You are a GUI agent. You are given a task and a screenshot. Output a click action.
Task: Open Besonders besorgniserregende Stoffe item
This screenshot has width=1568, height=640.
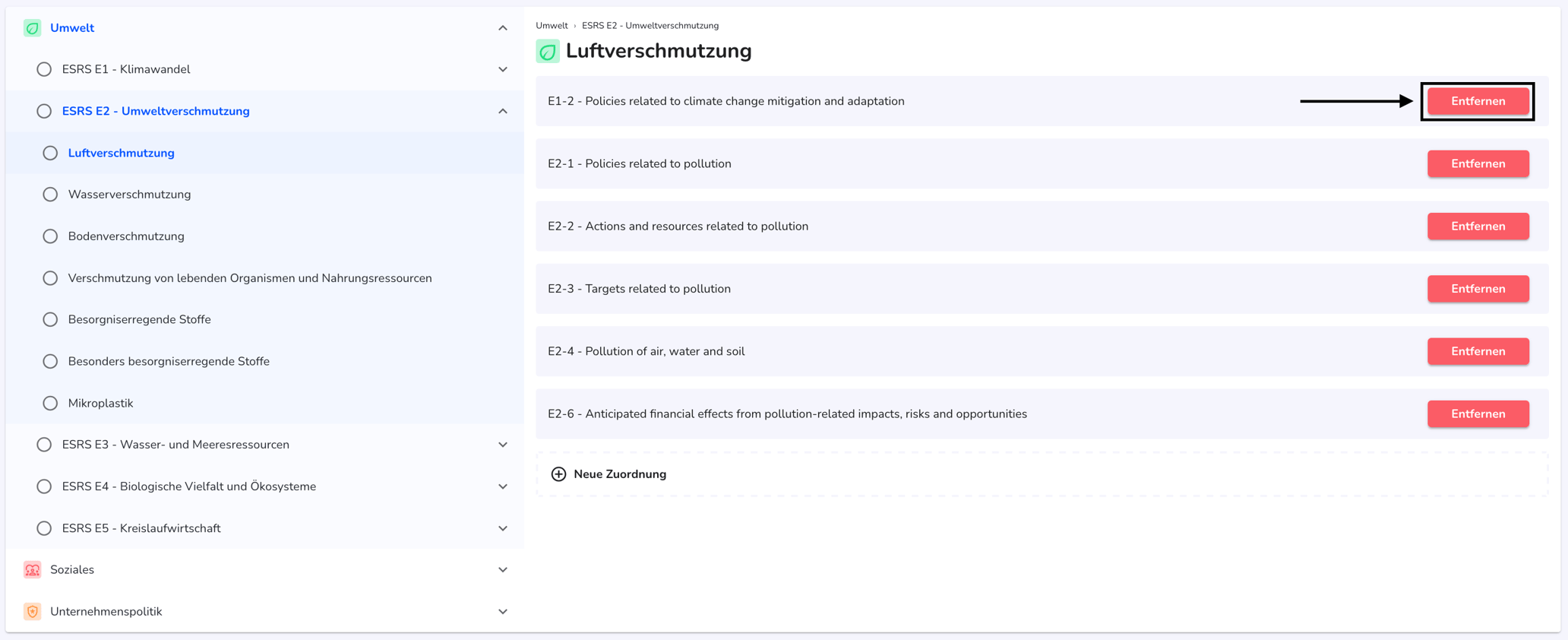169,361
